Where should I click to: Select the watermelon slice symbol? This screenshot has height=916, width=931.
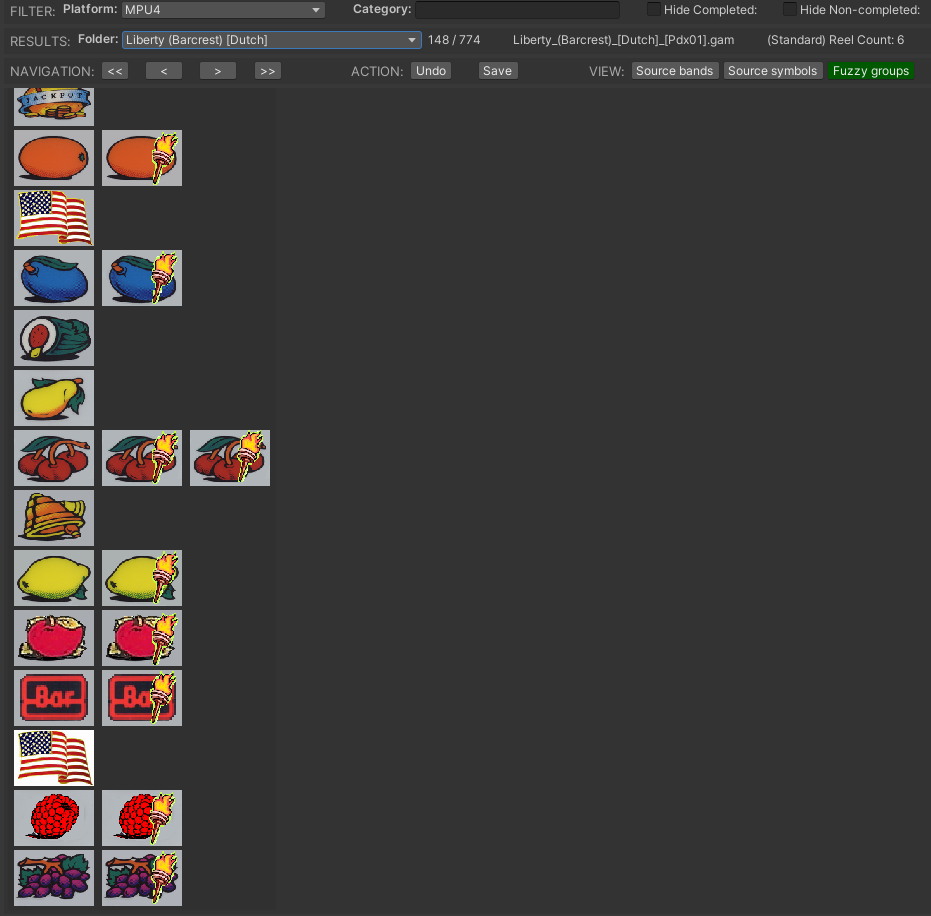(54, 338)
